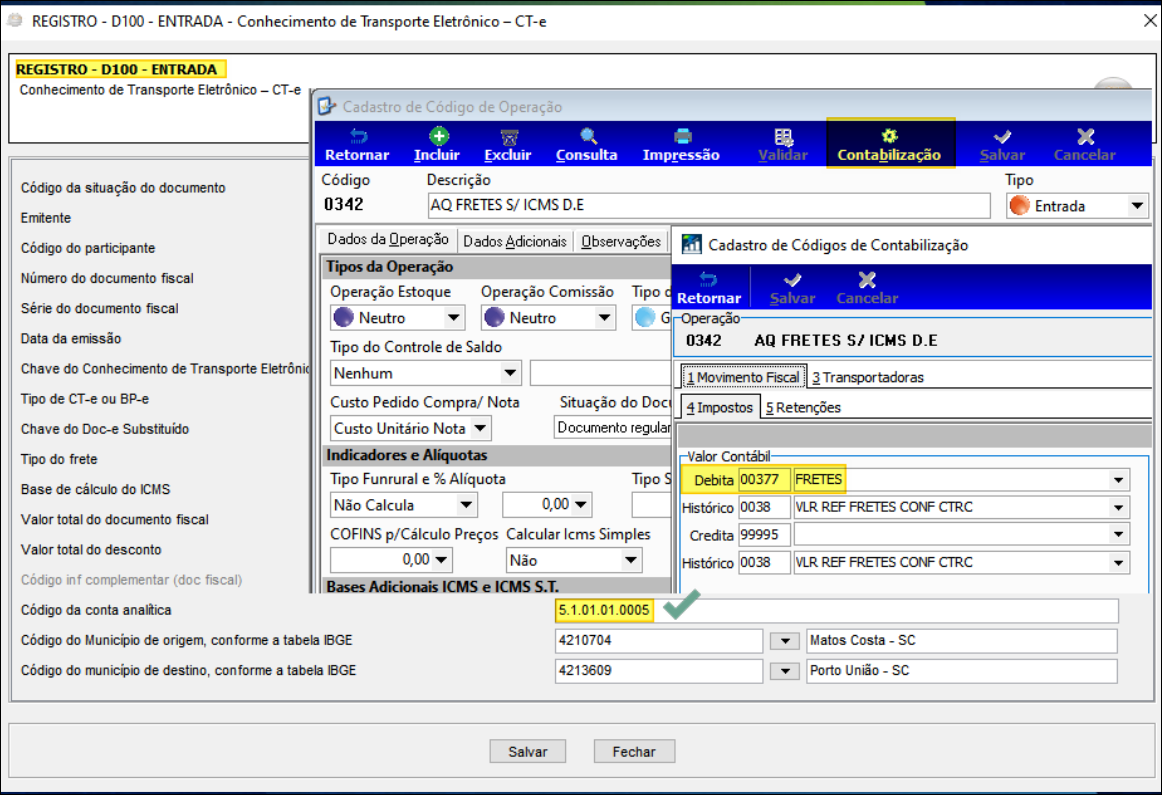
Task: Click the Salvar button at the bottom
Action: [x=527, y=752]
